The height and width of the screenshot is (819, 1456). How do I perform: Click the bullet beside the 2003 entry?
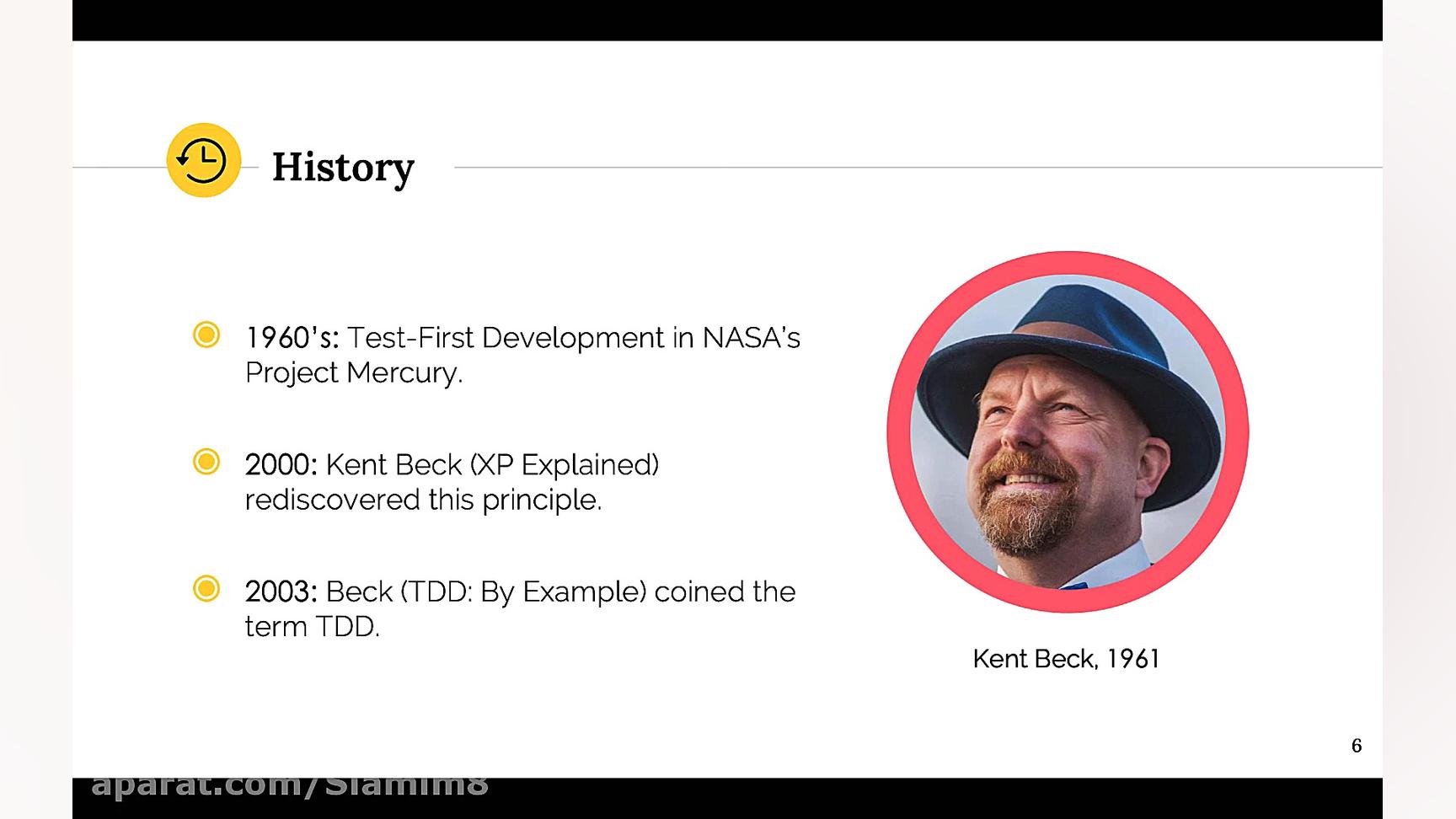pos(206,588)
